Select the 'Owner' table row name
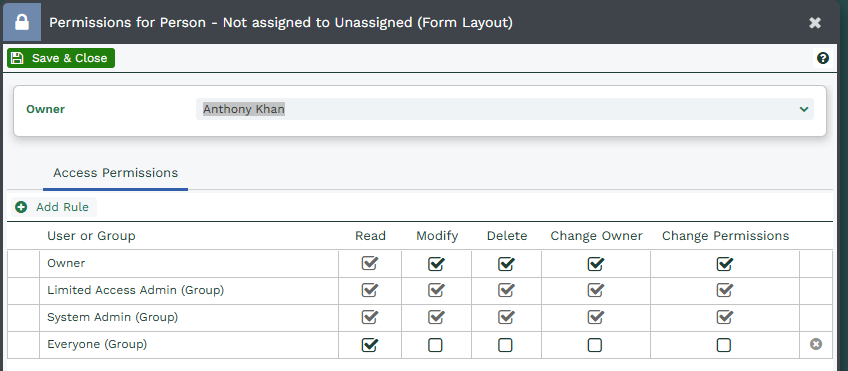Viewport: 848px width, 371px height. tap(66, 263)
